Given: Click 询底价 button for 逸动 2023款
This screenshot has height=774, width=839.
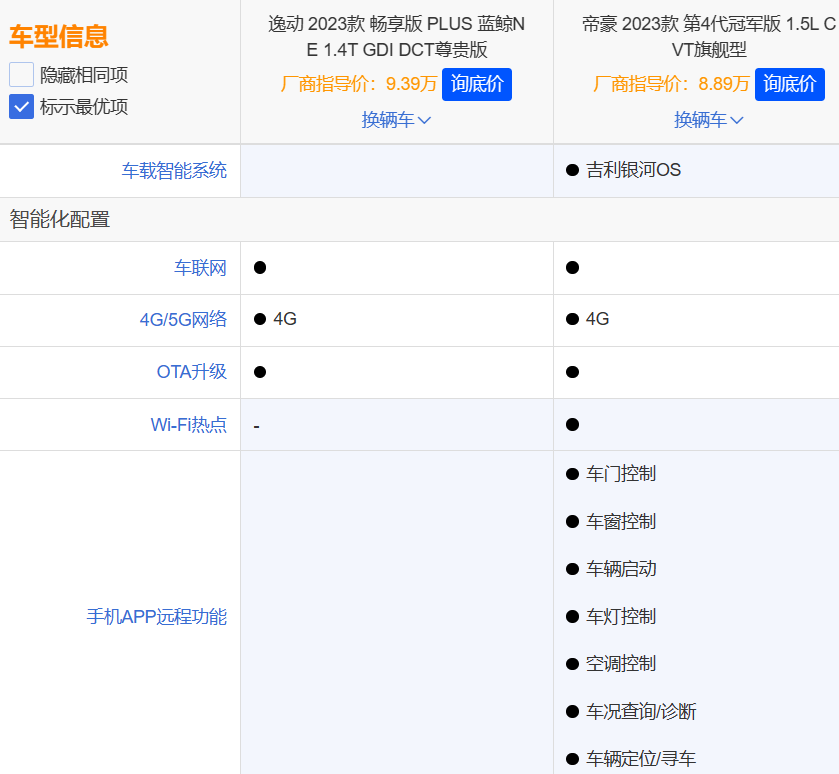Looking at the screenshot, I should click(476, 84).
